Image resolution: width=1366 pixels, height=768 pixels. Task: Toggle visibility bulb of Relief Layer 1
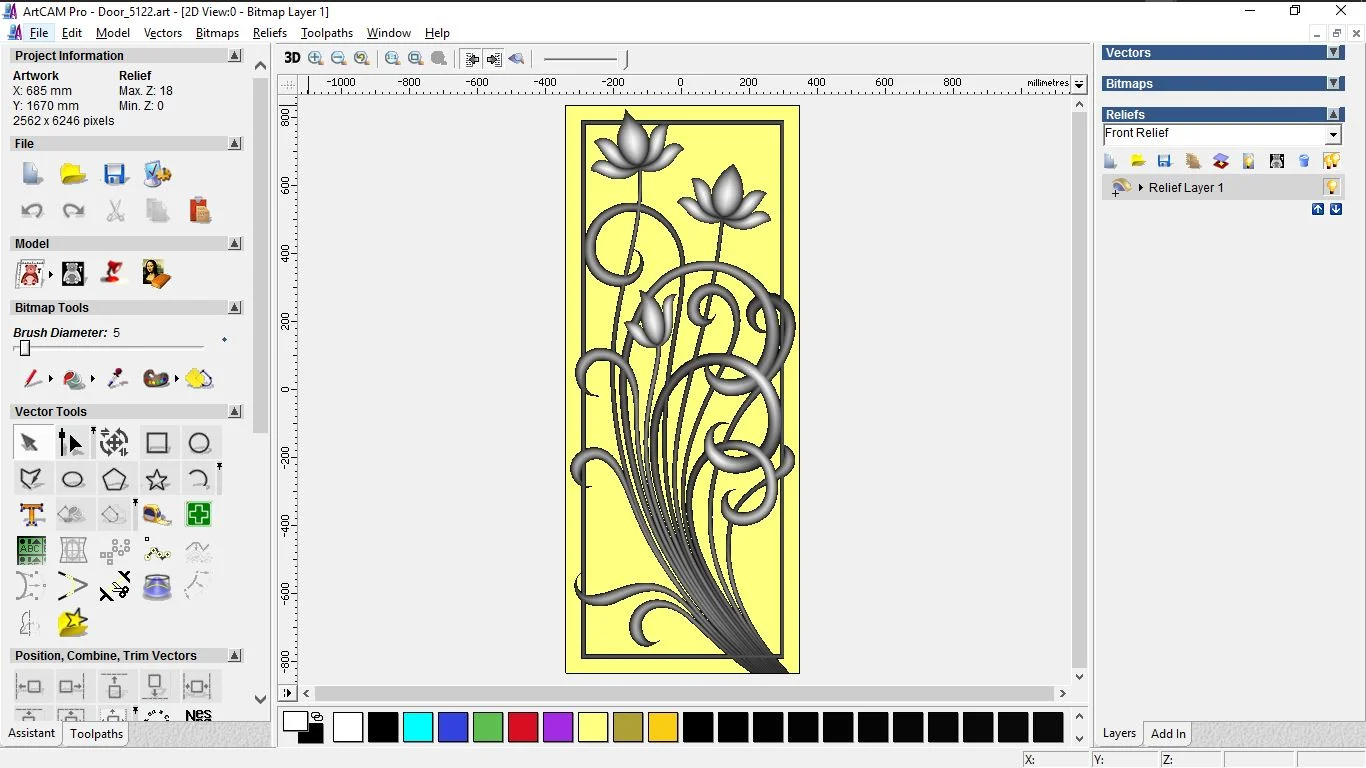pyautogui.click(x=1331, y=187)
